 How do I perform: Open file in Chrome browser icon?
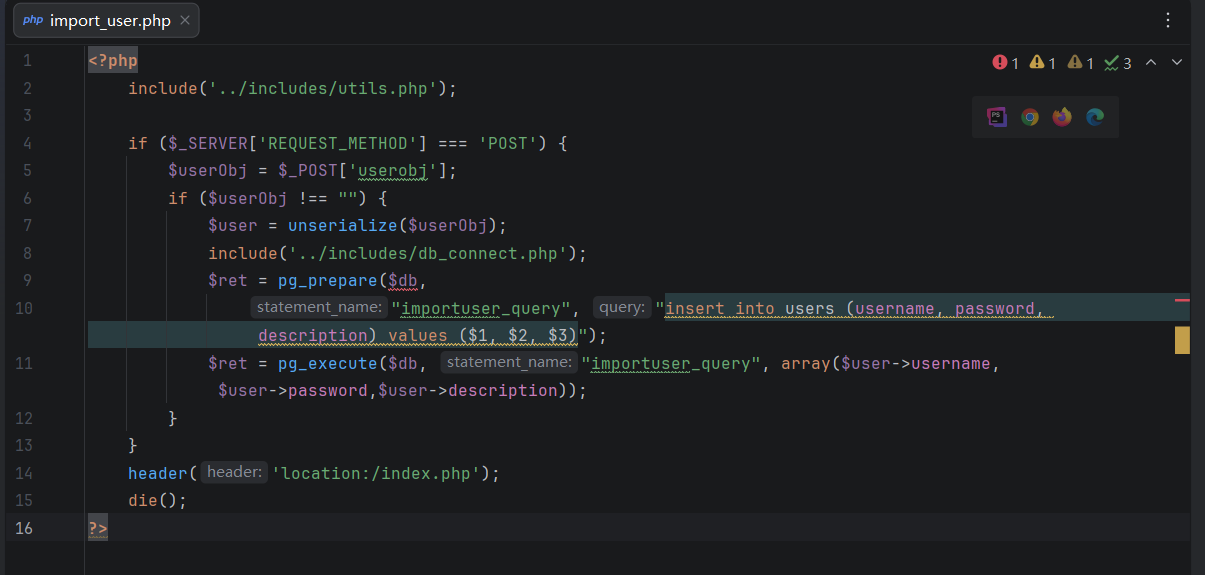tap(1029, 117)
